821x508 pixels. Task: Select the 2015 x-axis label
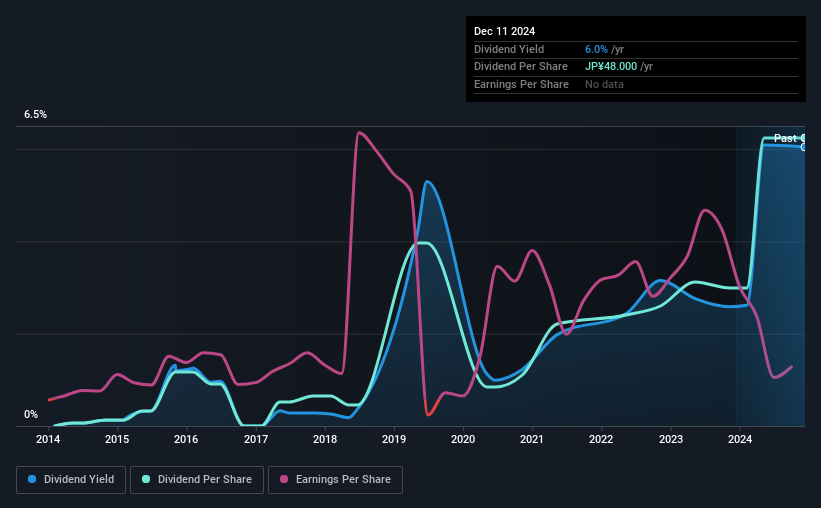(117, 439)
